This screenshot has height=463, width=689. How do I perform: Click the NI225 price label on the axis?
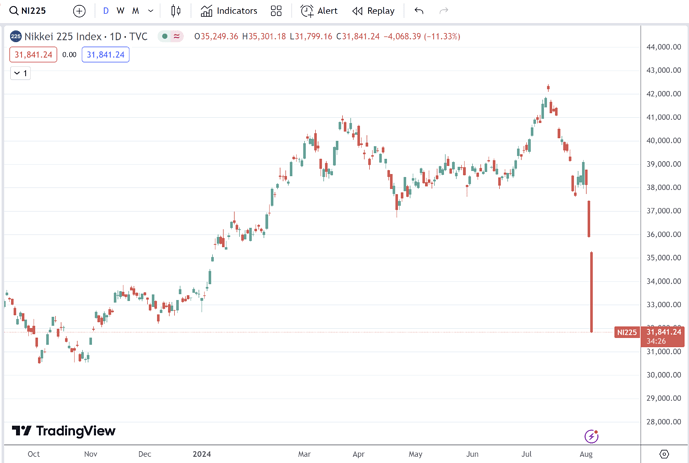[x=627, y=333]
